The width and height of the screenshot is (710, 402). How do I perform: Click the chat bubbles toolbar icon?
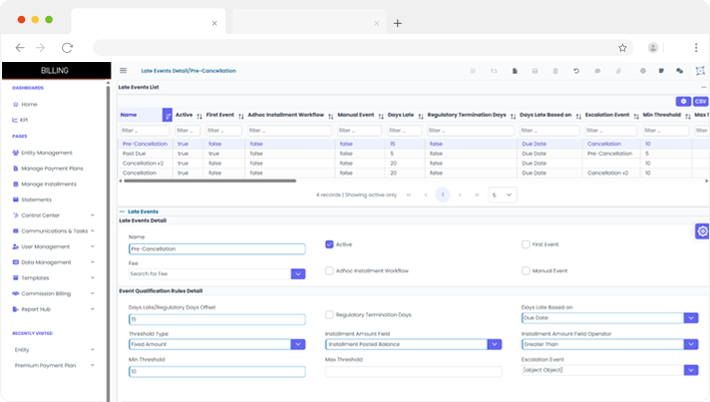coord(679,71)
